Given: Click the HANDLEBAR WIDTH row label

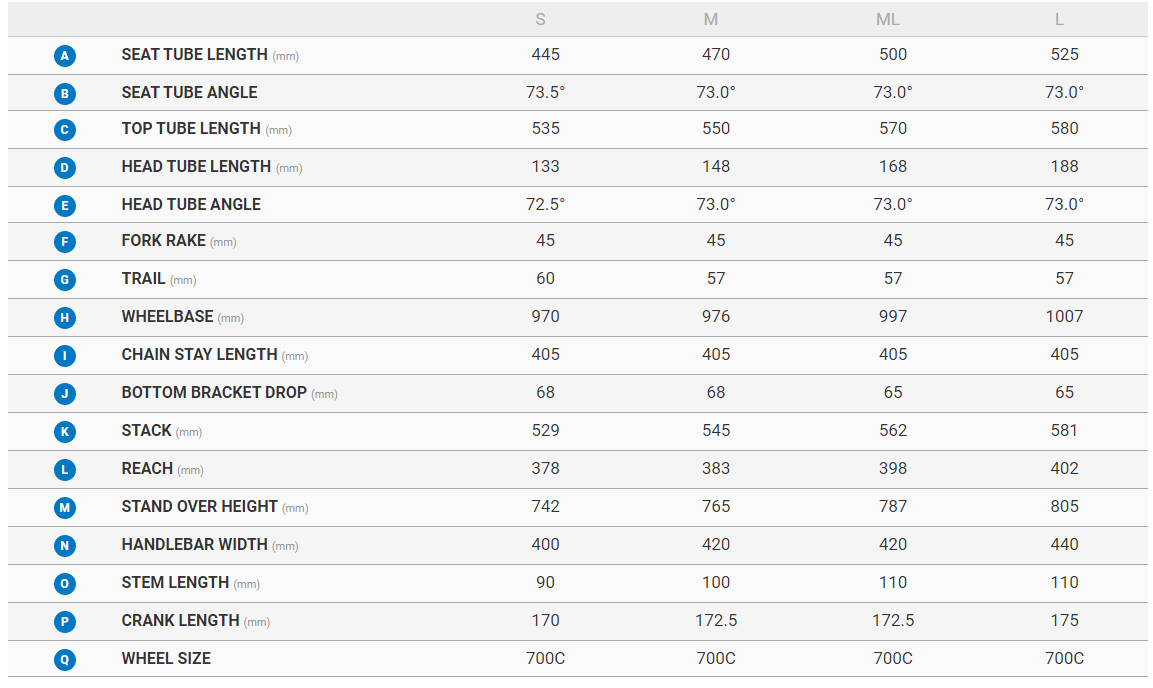Looking at the screenshot, I should click(x=194, y=545).
